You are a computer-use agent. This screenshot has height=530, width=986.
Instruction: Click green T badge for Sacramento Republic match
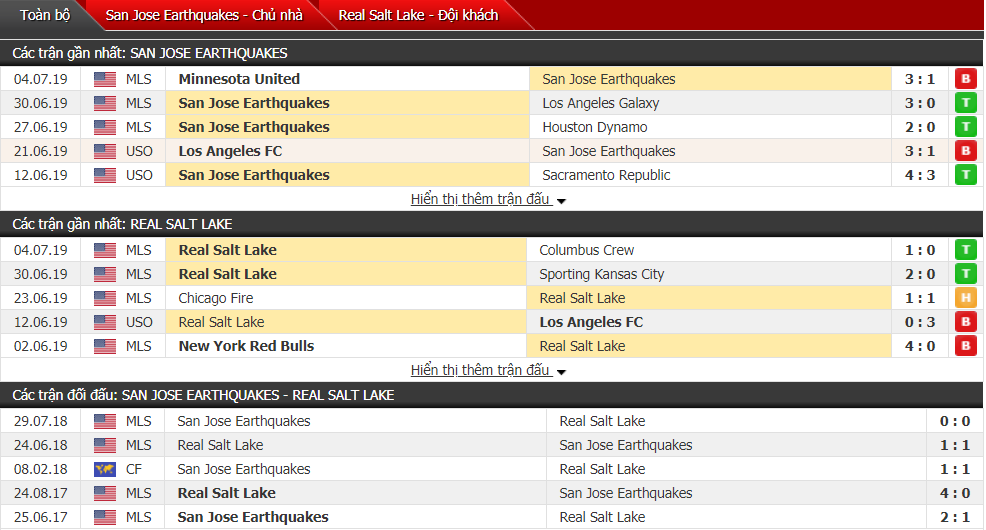coord(966,175)
